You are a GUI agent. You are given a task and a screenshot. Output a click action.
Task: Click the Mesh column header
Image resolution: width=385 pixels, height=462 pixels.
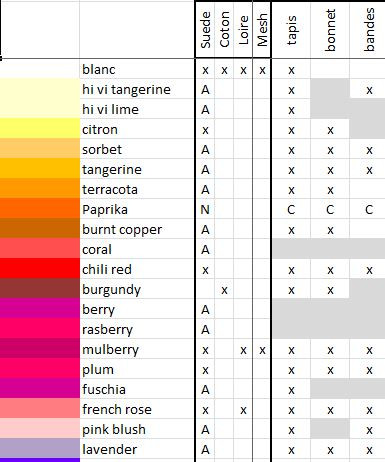coord(262,30)
